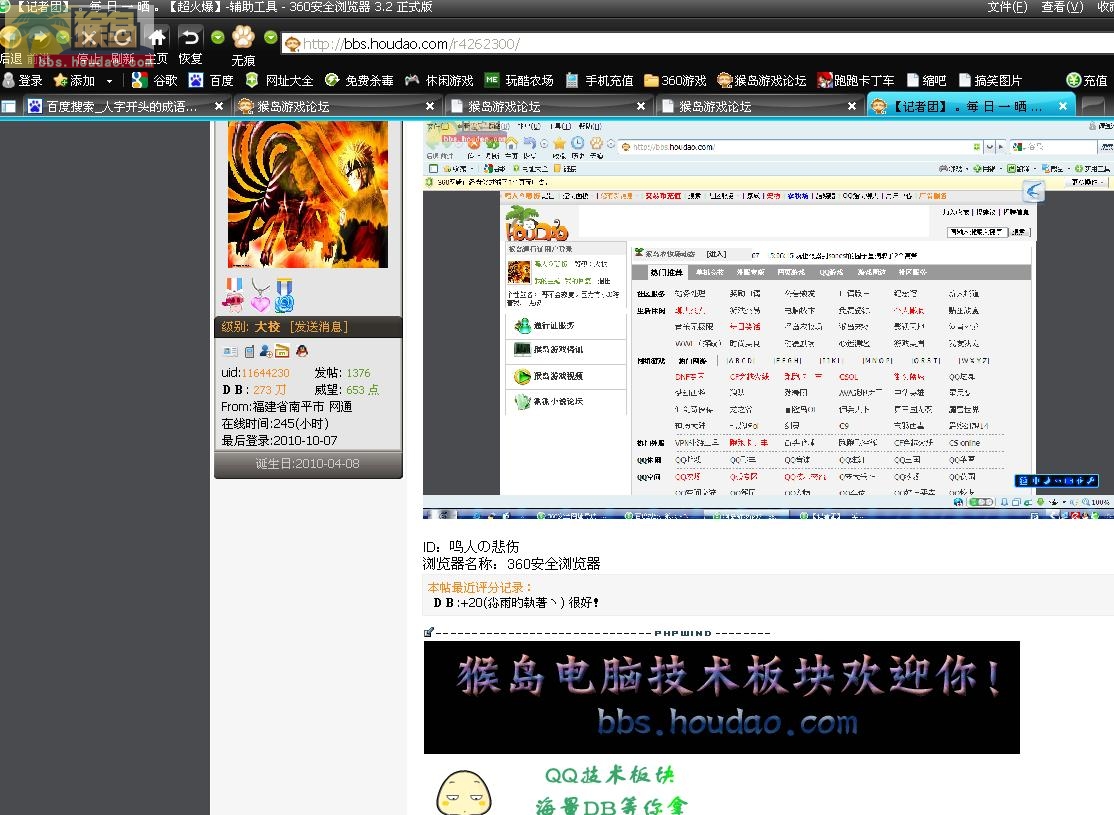This screenshot has height=815, width=1114.
Task: Open the 文件(F) menu
Action: pos(1007,7)
